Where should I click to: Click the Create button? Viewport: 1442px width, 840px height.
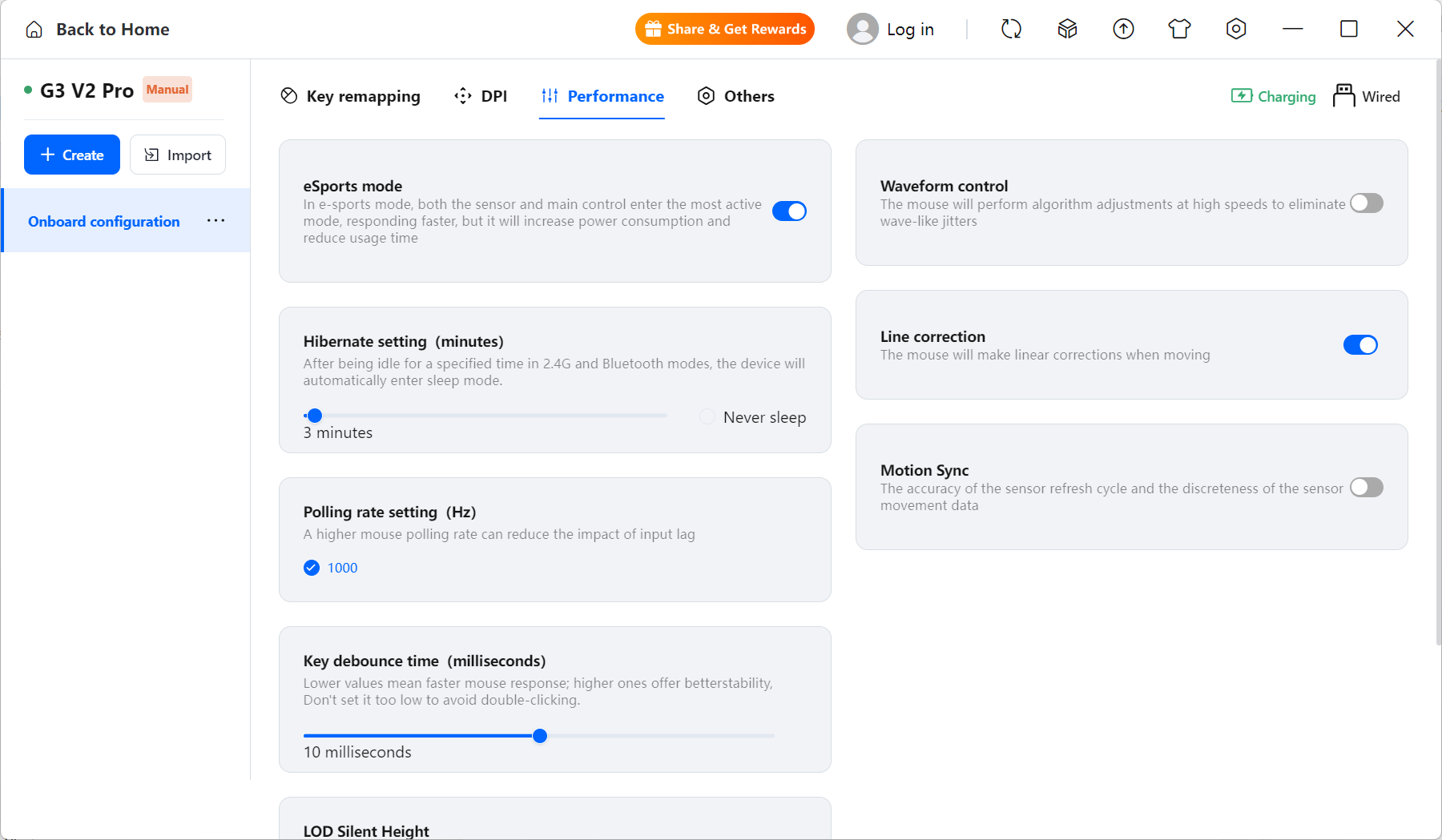[x=72, y=155]
